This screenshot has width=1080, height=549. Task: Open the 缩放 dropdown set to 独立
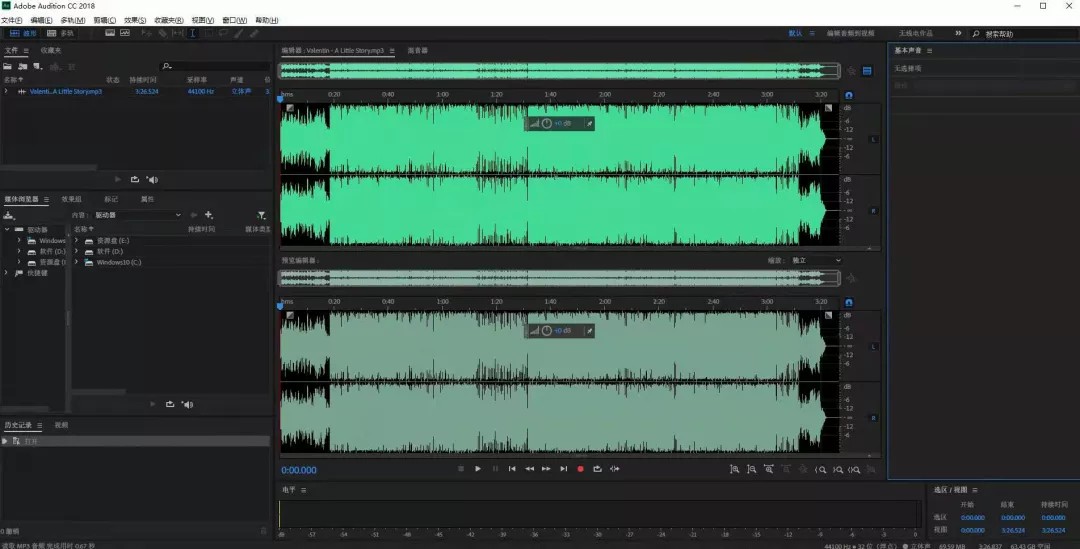tap(815, 260)
